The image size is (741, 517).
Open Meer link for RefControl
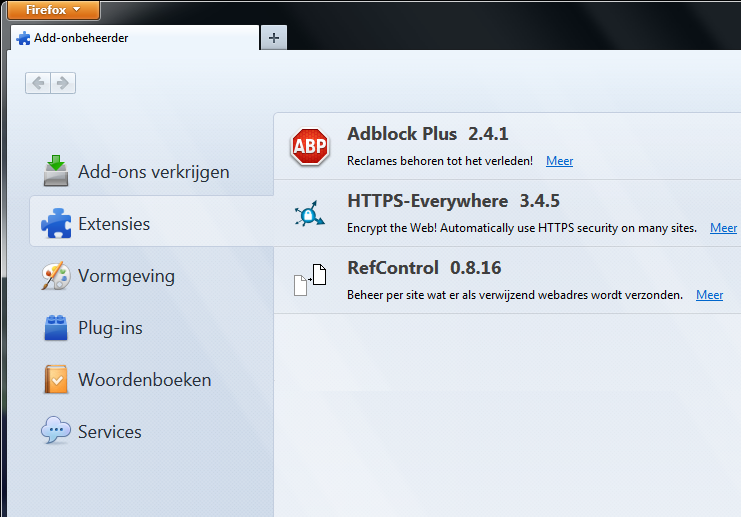[709, 295]
